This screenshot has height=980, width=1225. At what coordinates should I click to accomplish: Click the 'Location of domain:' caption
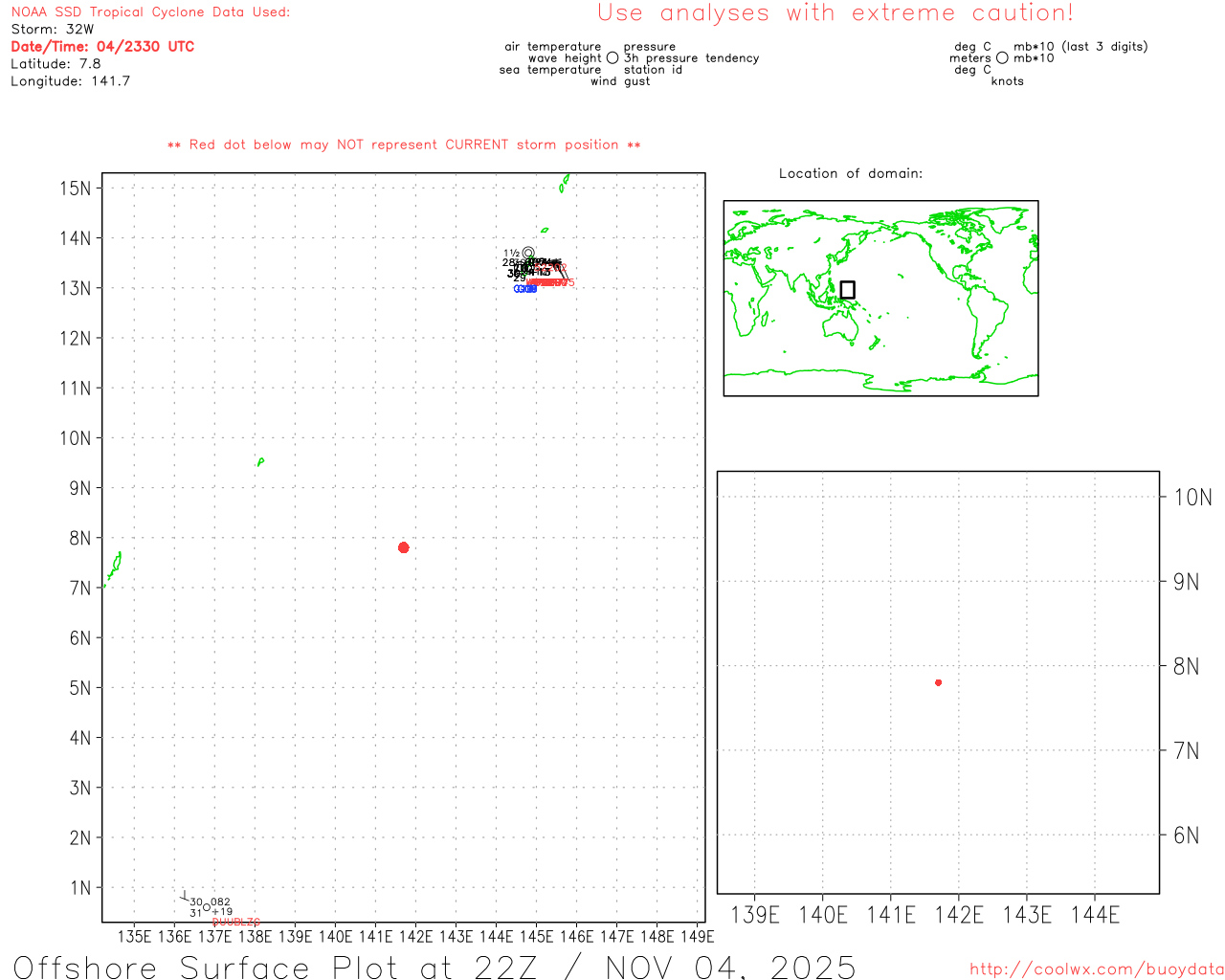[x=851, y=173]
